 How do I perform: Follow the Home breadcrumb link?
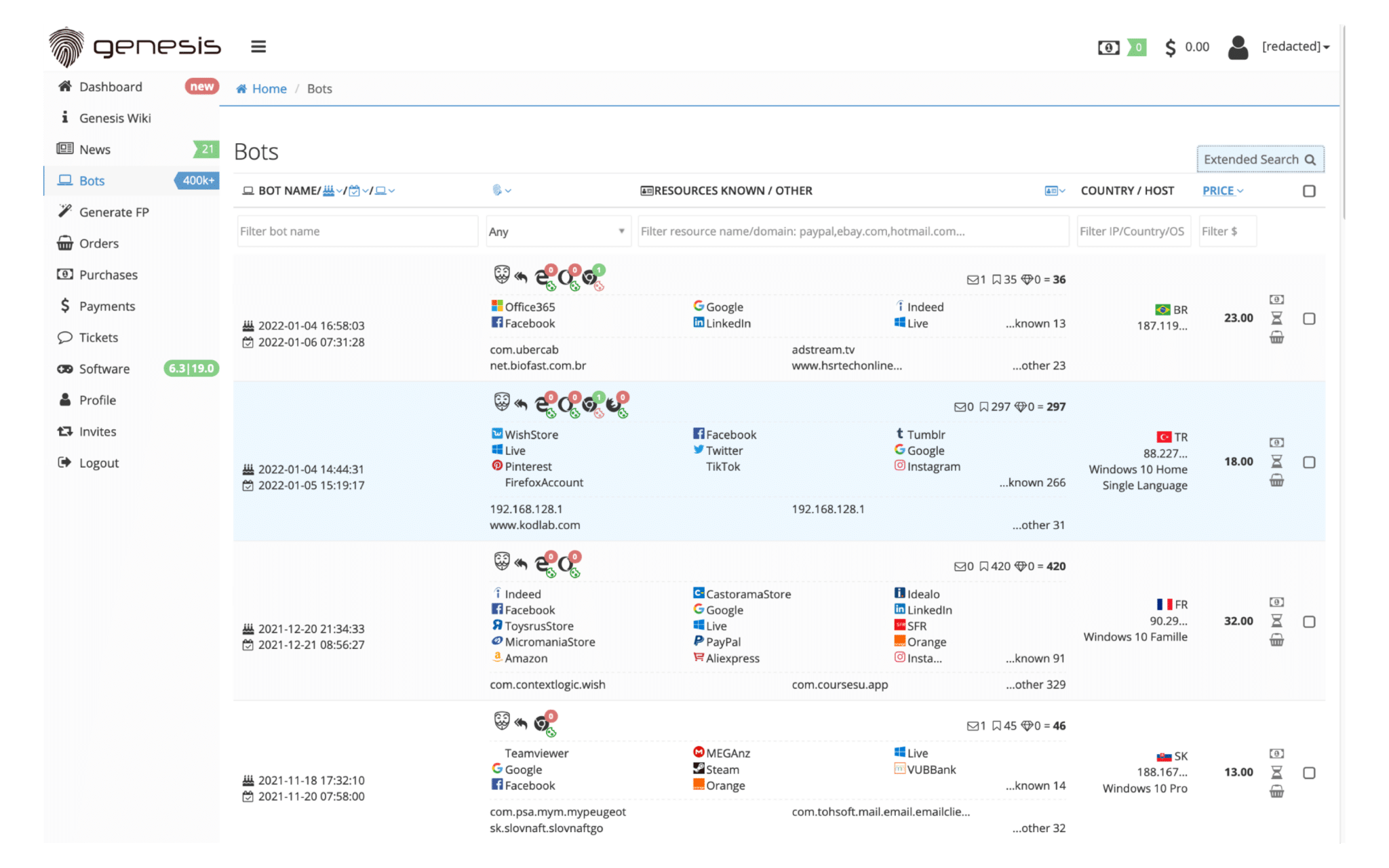(269, 89)
